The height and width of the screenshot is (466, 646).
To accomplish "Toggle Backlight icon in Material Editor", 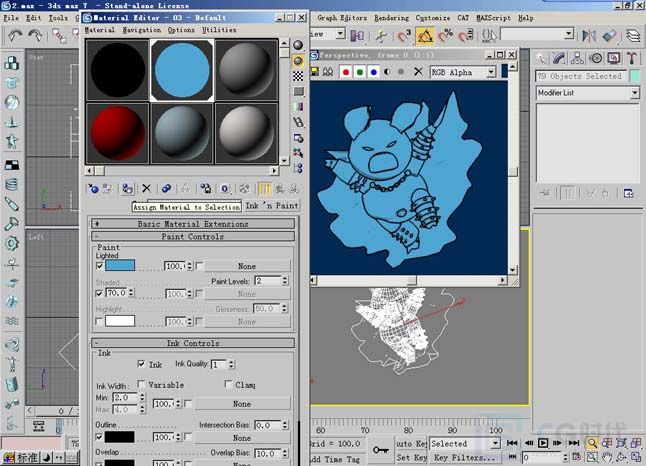I will pos(298,61).
